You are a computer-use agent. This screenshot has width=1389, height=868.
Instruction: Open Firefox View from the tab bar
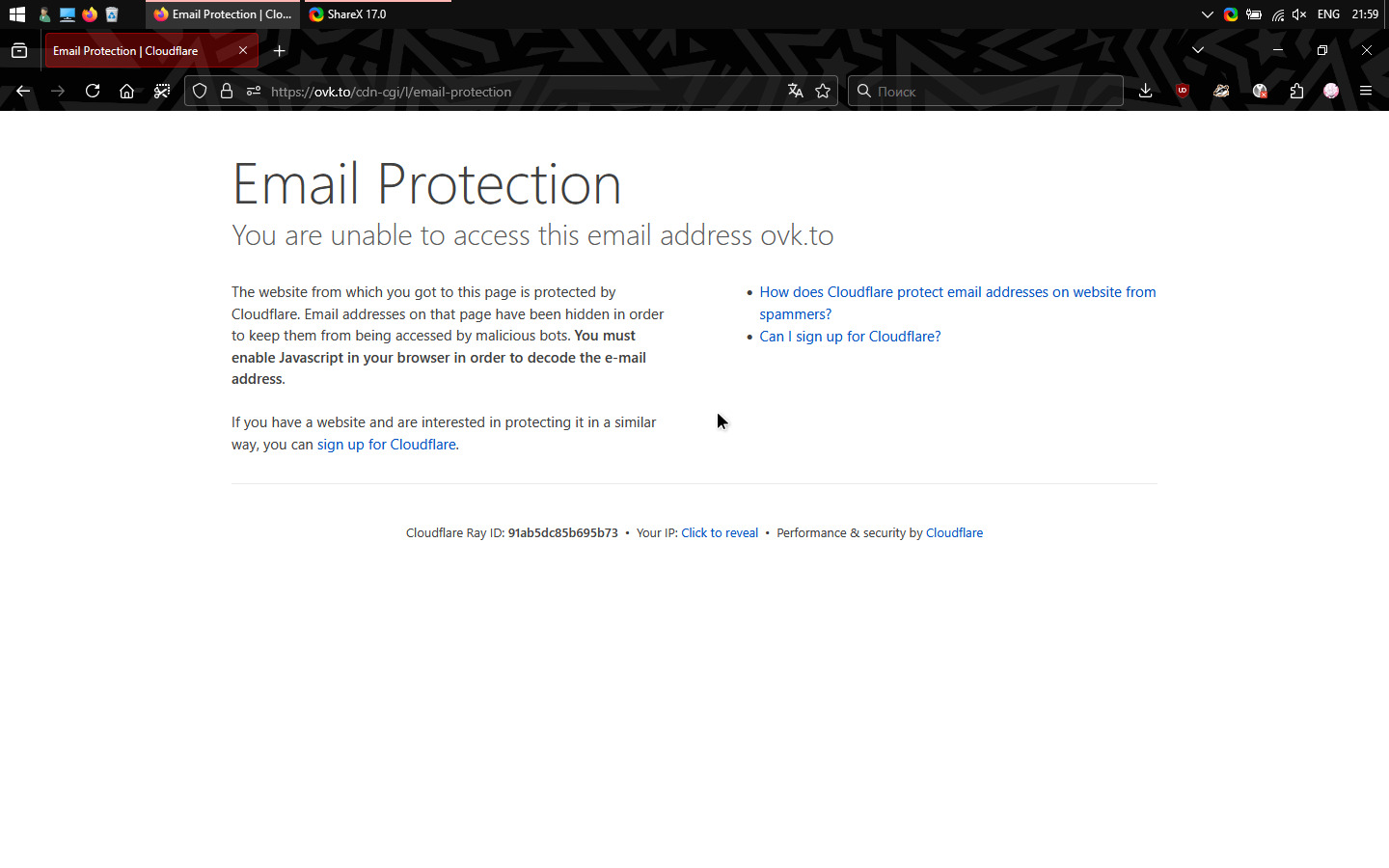[19, 50]
